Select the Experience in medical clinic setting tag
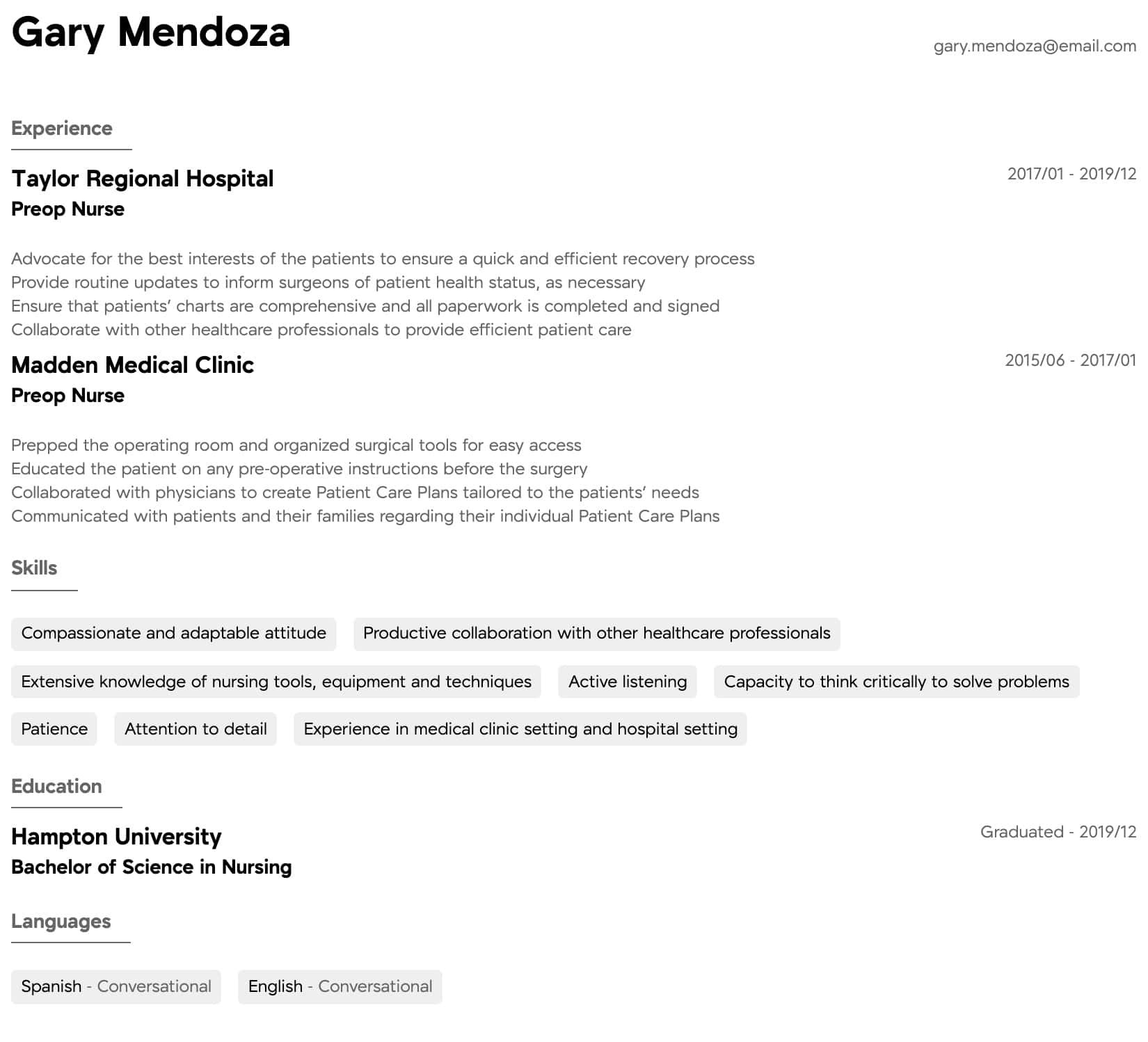The image size is (1148, 1042). tap(520, 729)
